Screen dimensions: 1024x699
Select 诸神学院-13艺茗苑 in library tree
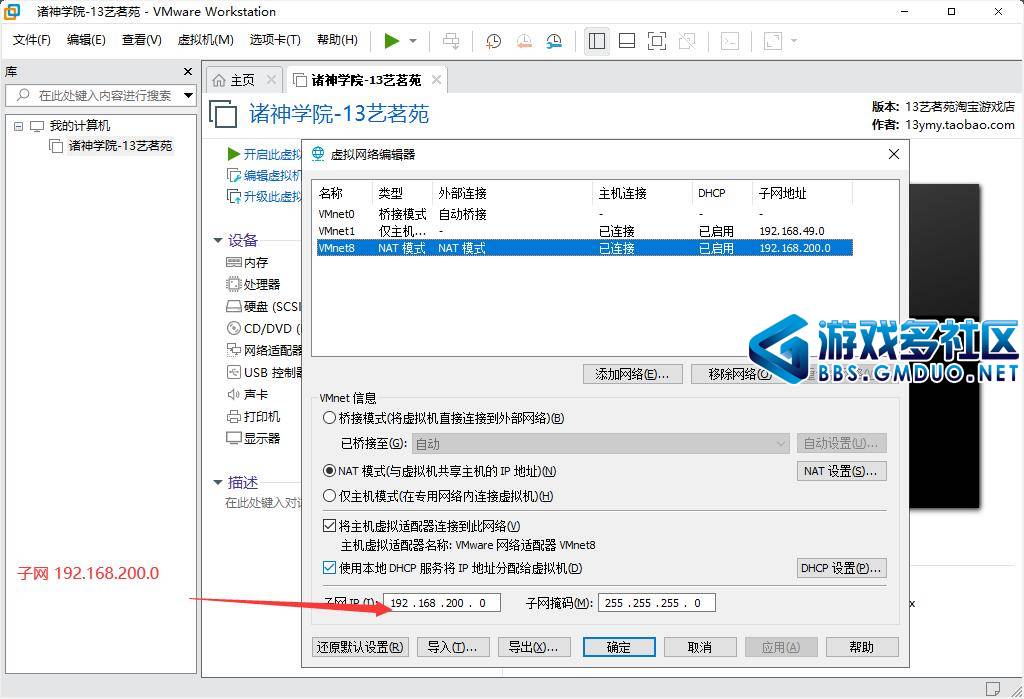point(120,146)
